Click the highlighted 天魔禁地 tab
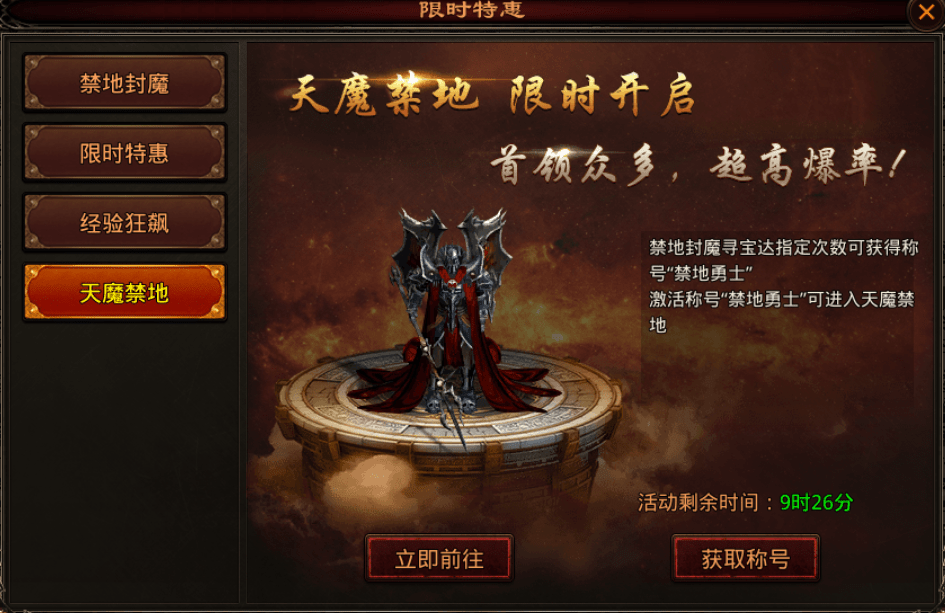The height and width of the screenshot is (613, 945). tap(125, 293)
